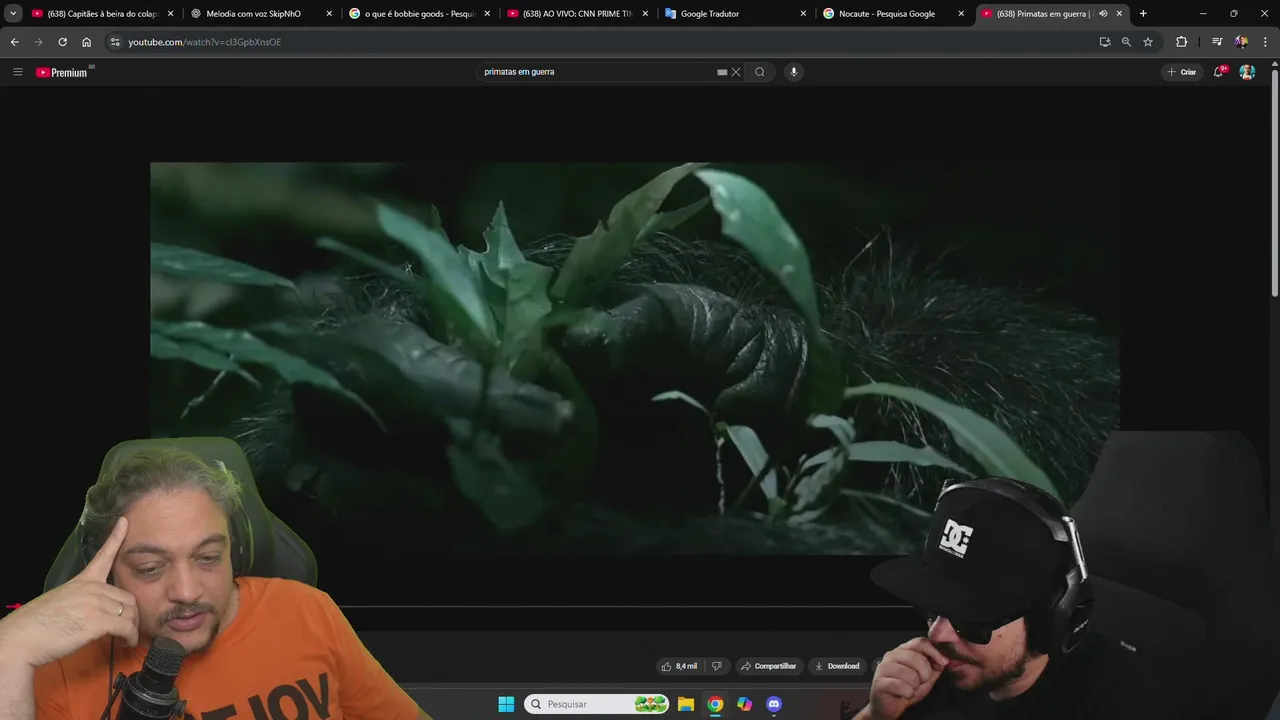1280x720 pixels.
Task: Open the zoom magnifier in address bar
Action: tap(1126, 42)
